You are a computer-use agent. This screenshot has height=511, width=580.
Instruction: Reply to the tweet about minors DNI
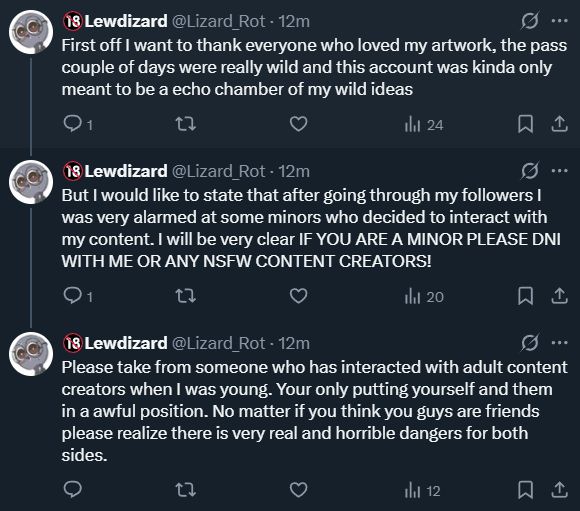pyautogui.click(x=78, y=296)
